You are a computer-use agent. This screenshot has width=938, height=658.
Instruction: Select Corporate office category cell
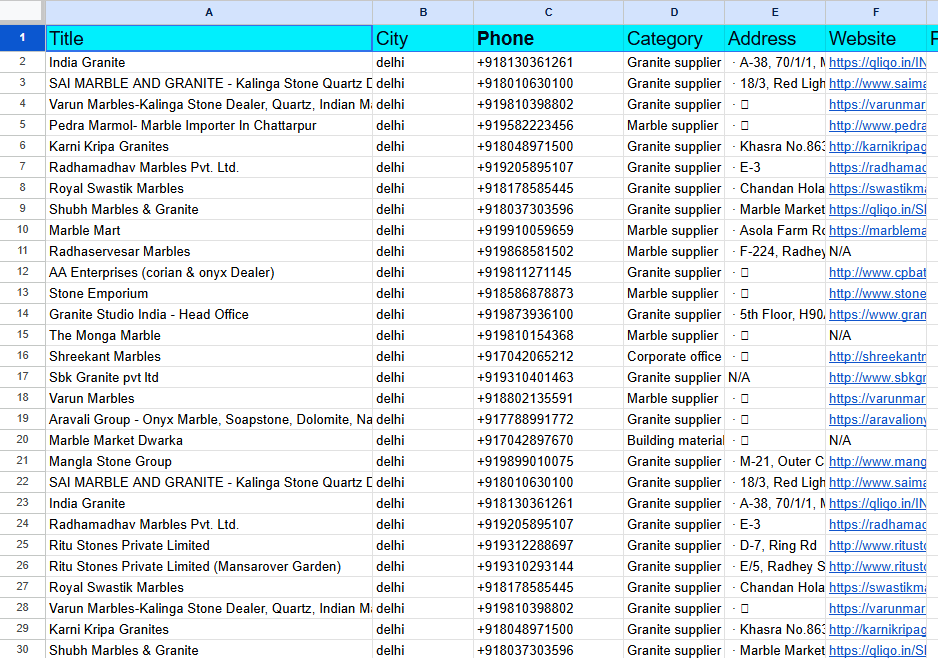coord(674,356)
